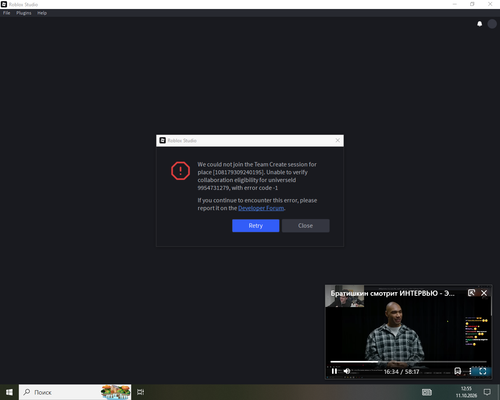Click the Roblox Studio logo in the main title bar
Image resolution: width=500 pixels, height=400 pixels.
(x=4, y=4)
